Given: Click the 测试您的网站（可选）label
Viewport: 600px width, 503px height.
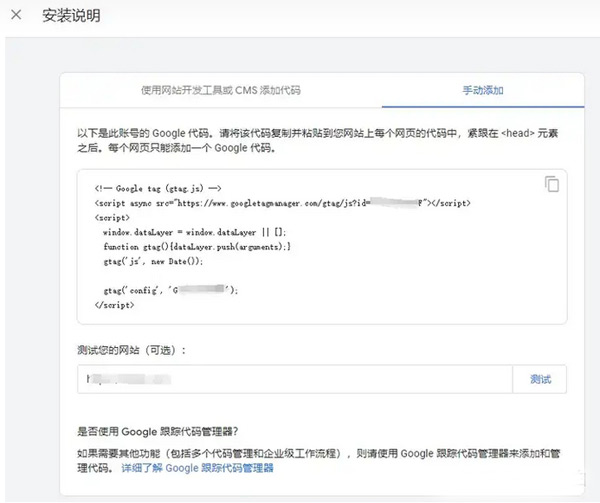Looking at the screenshot, I should pyautogui.click(x=131, y=350).
